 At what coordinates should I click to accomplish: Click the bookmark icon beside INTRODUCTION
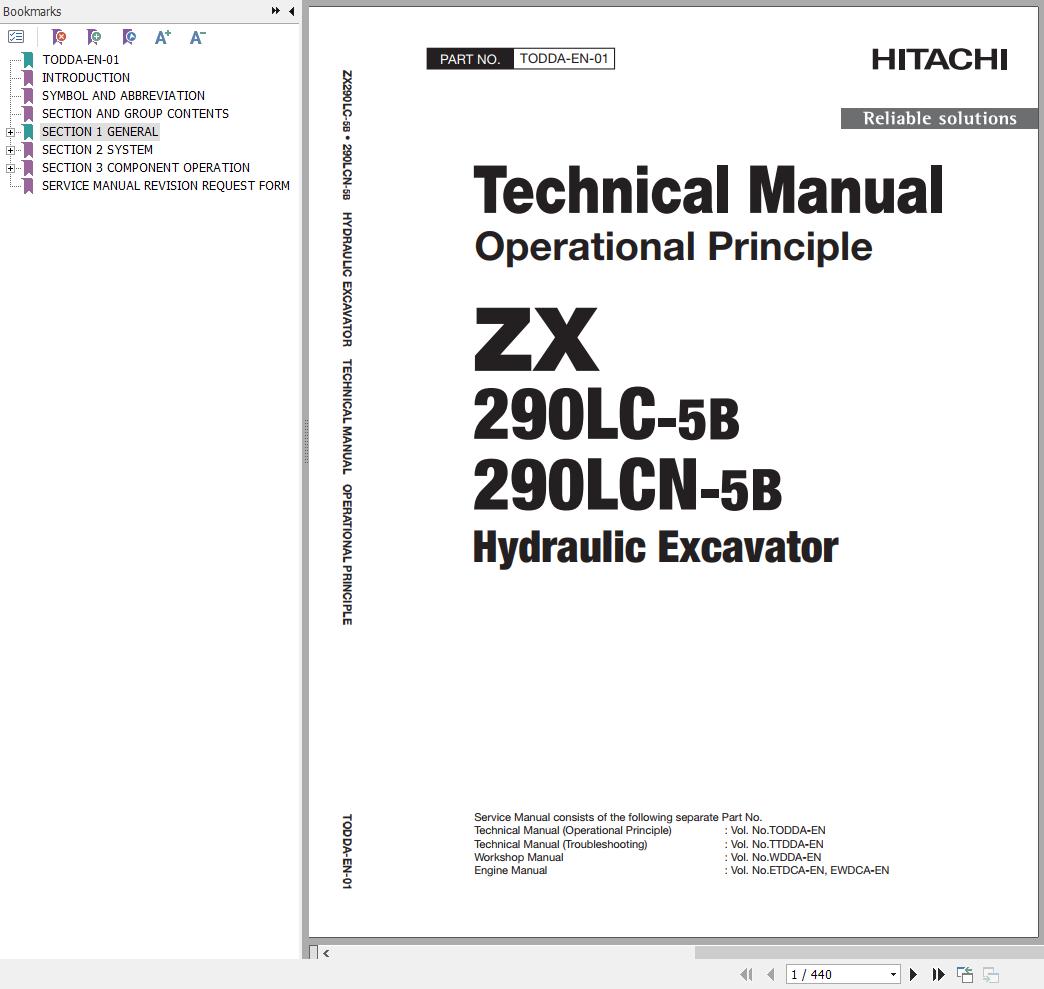[28, 78]
